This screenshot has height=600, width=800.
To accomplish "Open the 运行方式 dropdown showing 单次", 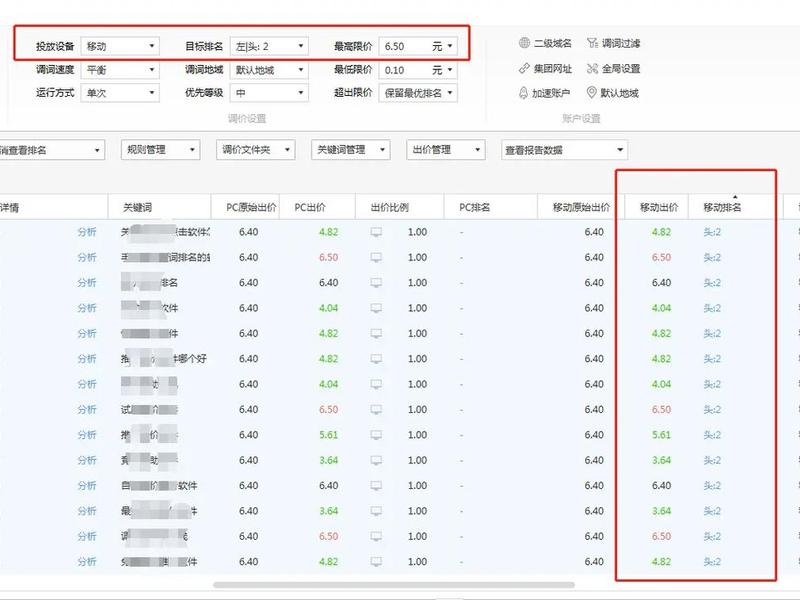I will coord(120,93).
